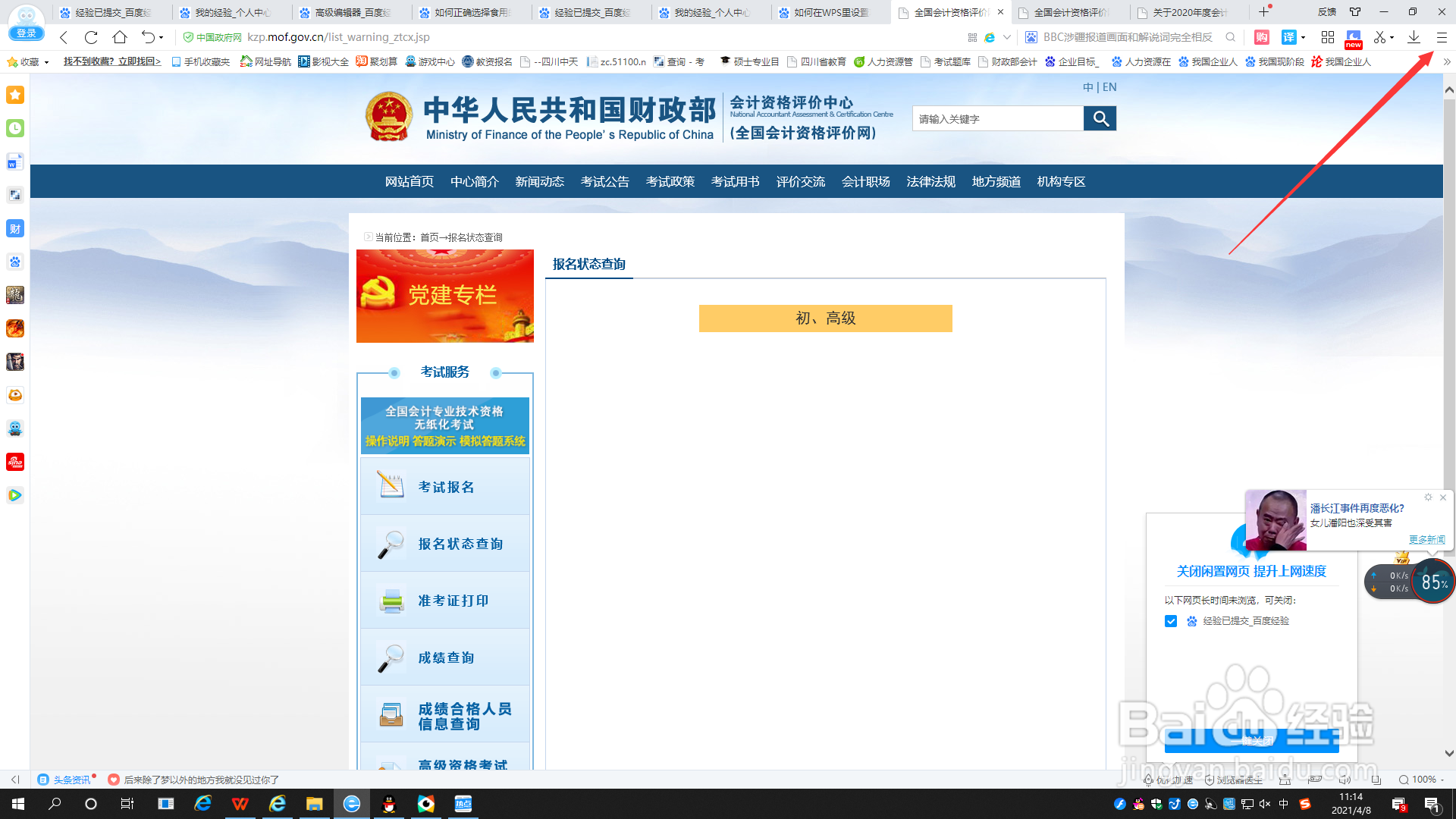This screenshot has width=1456, height=819.
Task: Open the download manager arrow icon
Action: [1414, 37]
